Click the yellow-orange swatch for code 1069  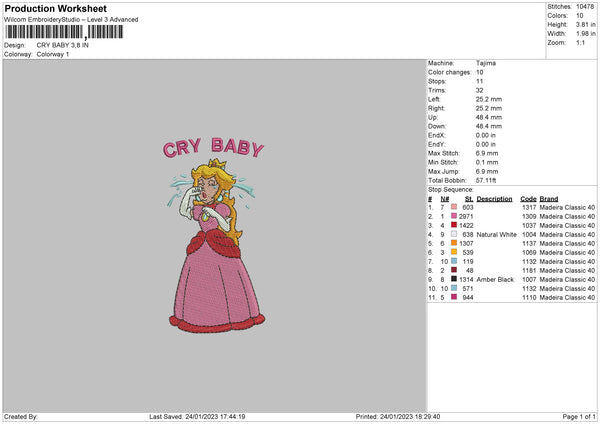tap(454, 252)
